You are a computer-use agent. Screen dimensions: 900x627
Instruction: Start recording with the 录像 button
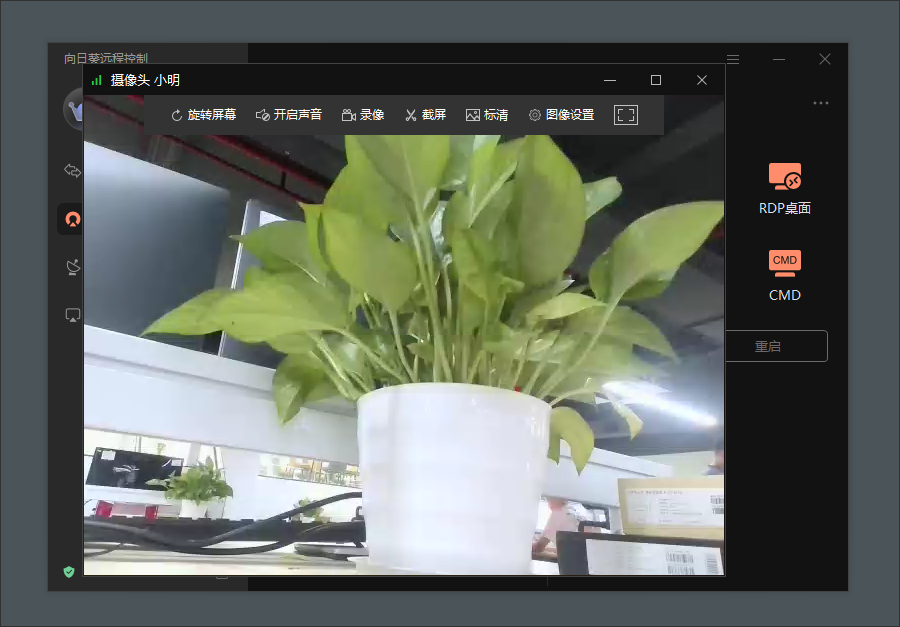(362, 115)
